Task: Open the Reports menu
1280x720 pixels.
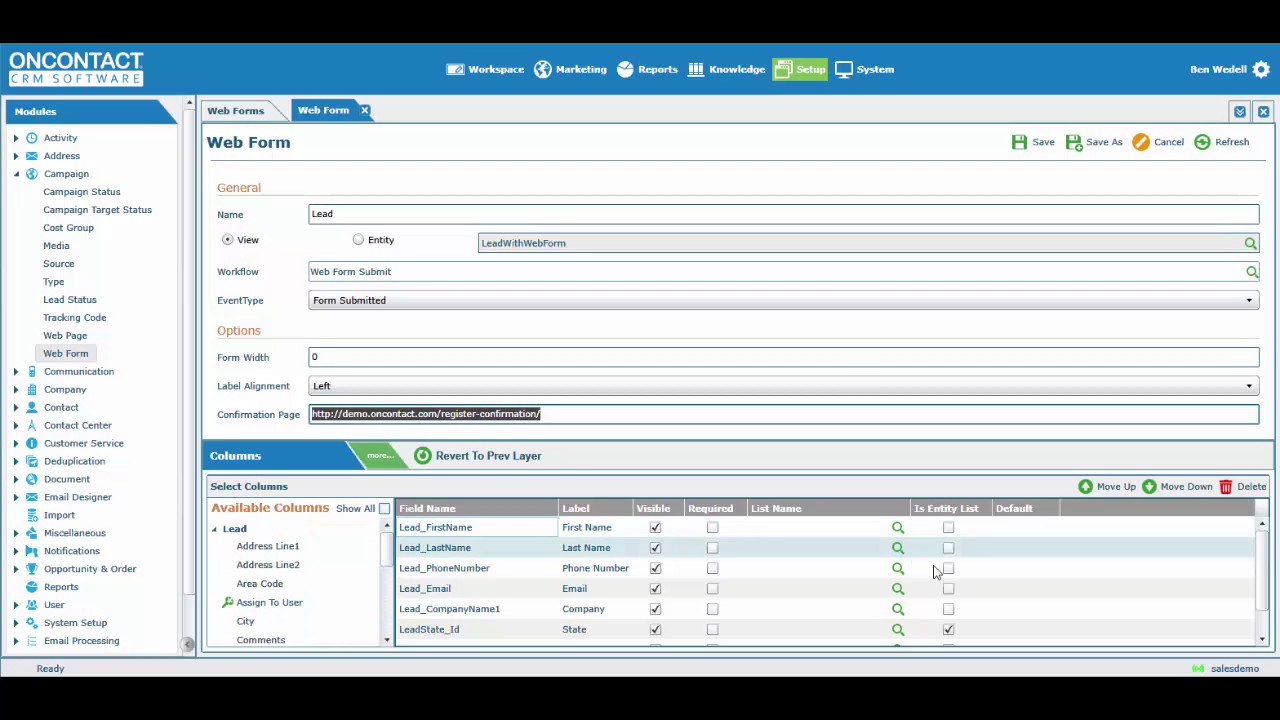Action: tap(647, 69)
